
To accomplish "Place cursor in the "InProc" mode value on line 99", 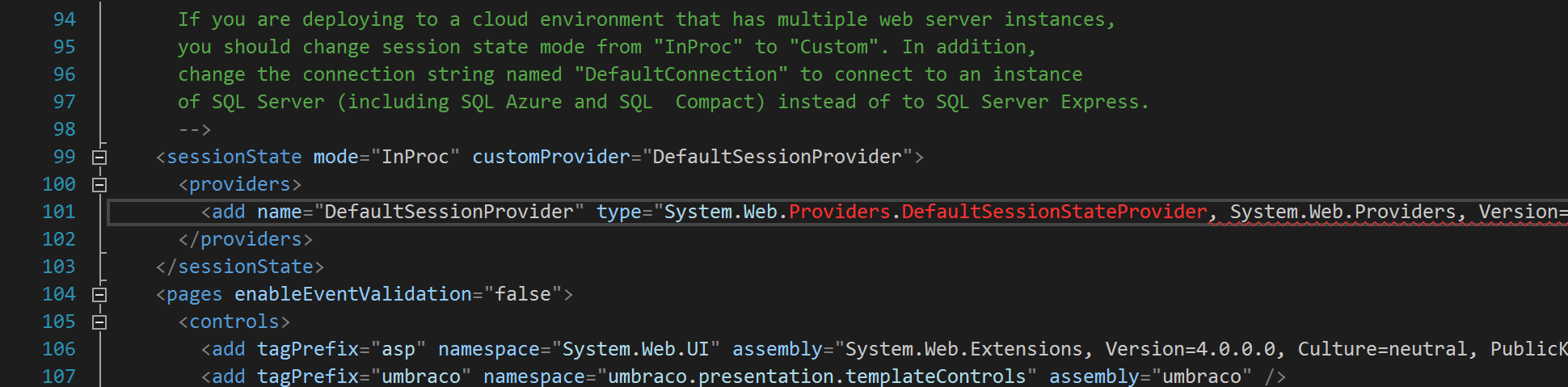I will (415, 157).
